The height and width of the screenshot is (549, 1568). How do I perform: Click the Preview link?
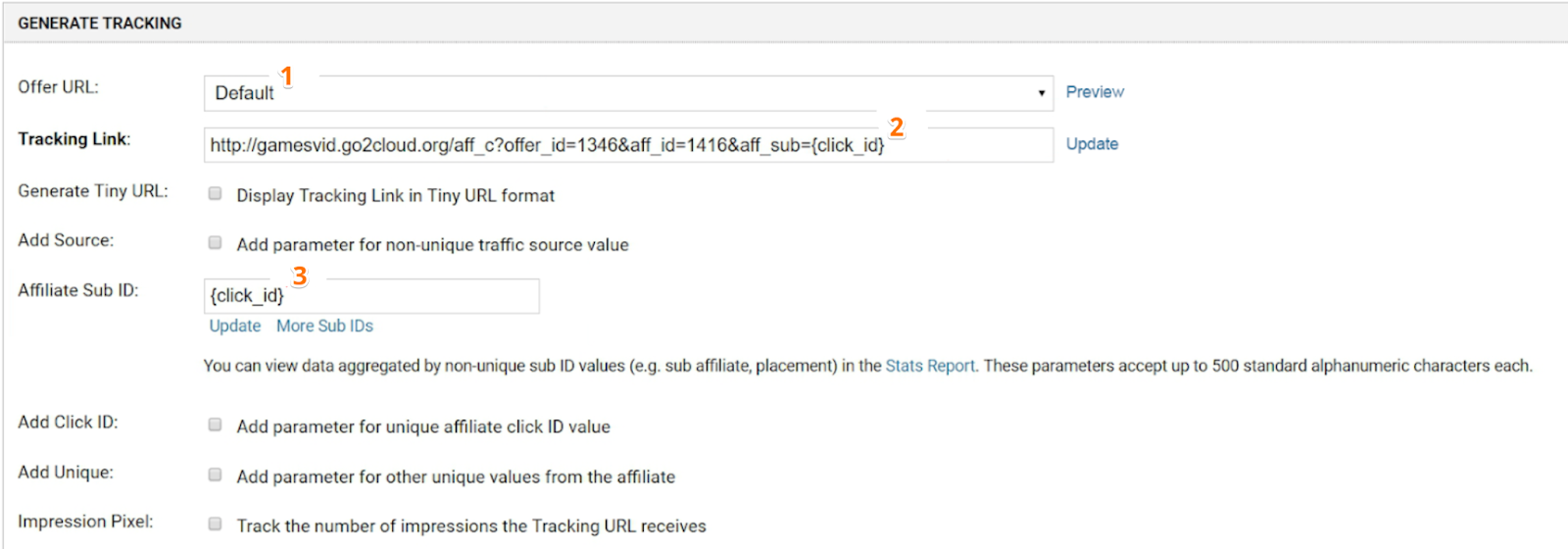(x=1095, y=92)
